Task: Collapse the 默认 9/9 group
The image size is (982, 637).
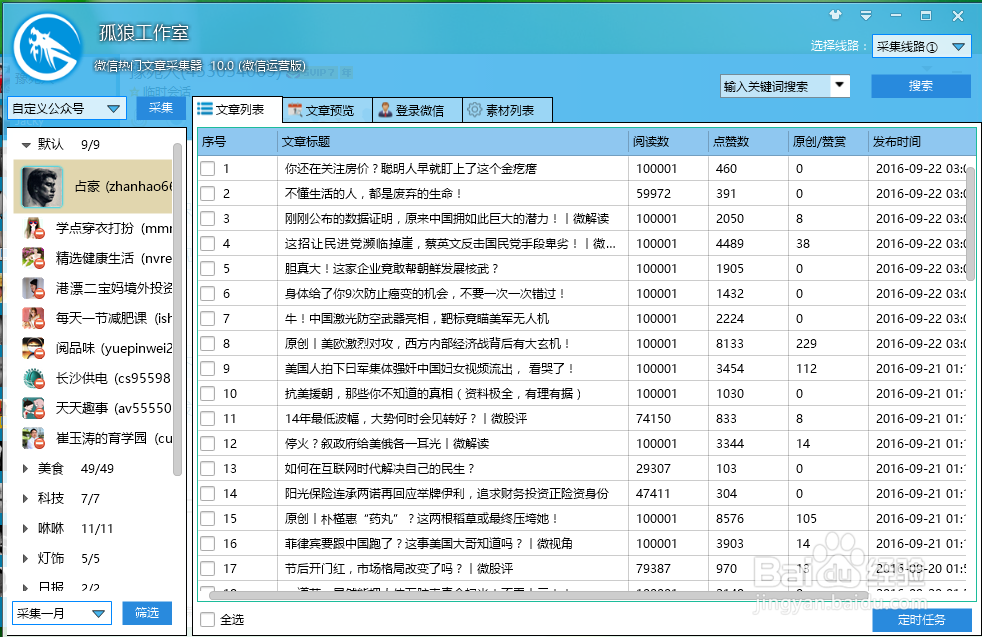Action: click(26, 145)
